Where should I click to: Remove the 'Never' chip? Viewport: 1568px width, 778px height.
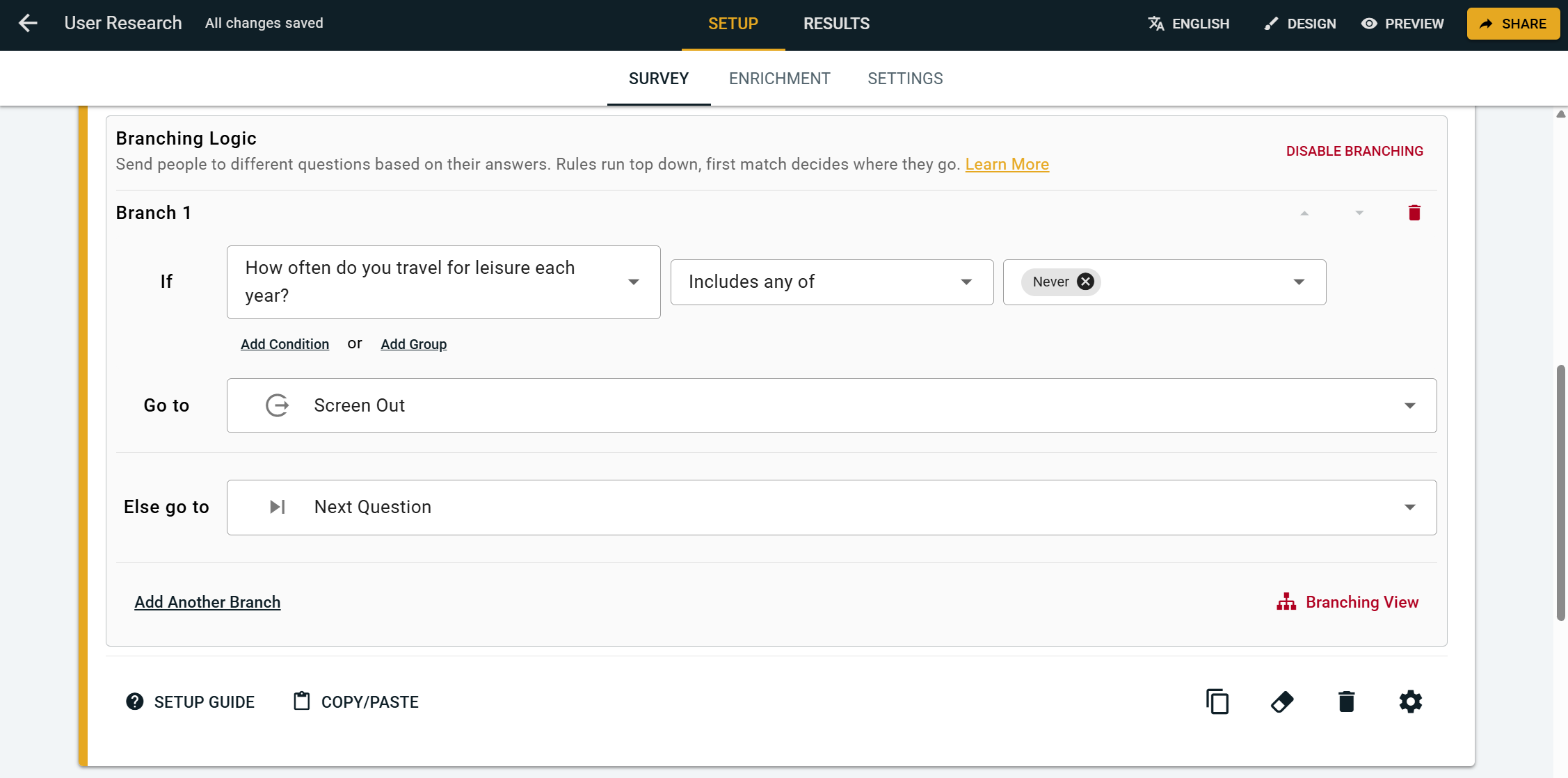(1085, 282)
